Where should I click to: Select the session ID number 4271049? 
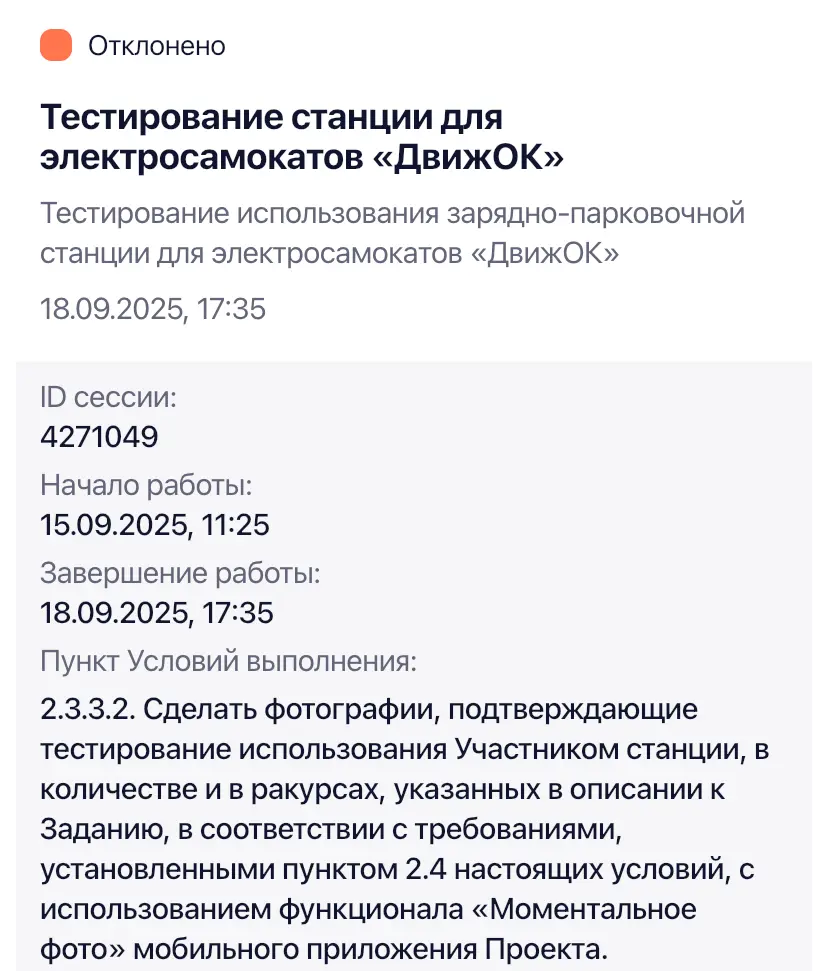(99, 437)
